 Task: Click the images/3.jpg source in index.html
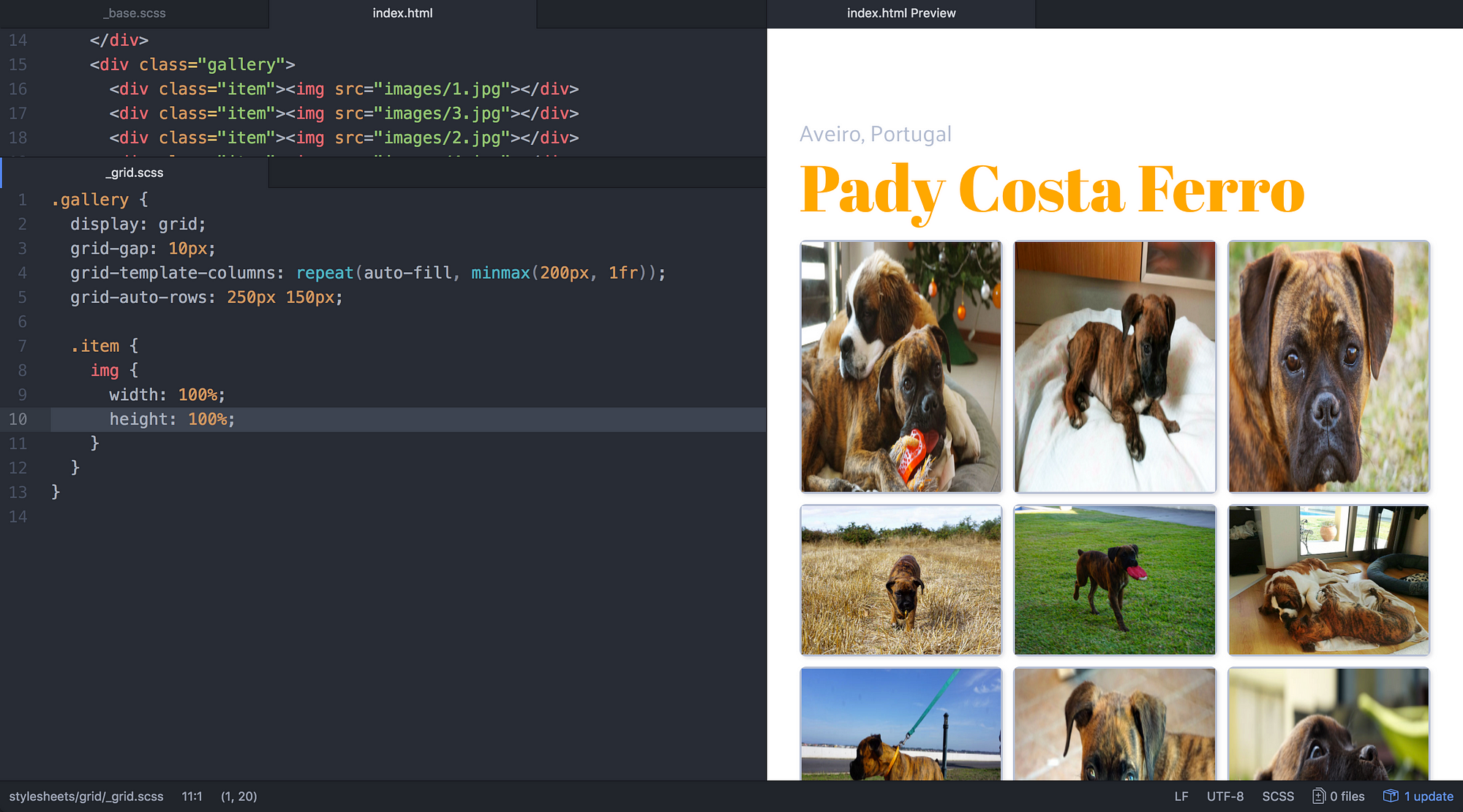point(442,113)
